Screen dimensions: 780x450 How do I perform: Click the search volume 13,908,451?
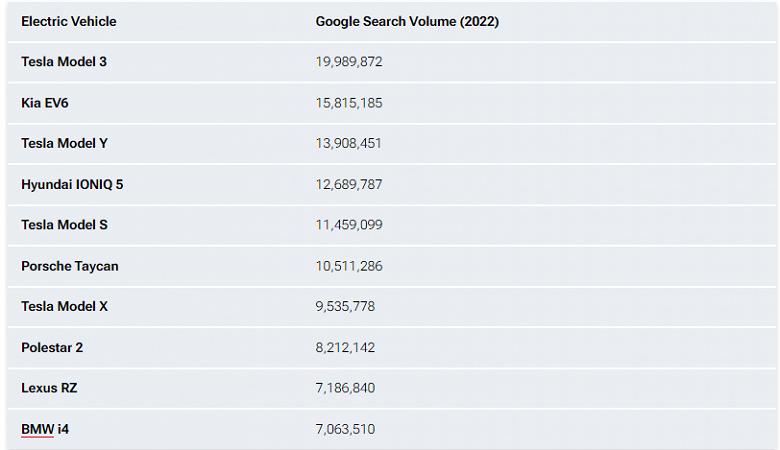tap(349, 143)
